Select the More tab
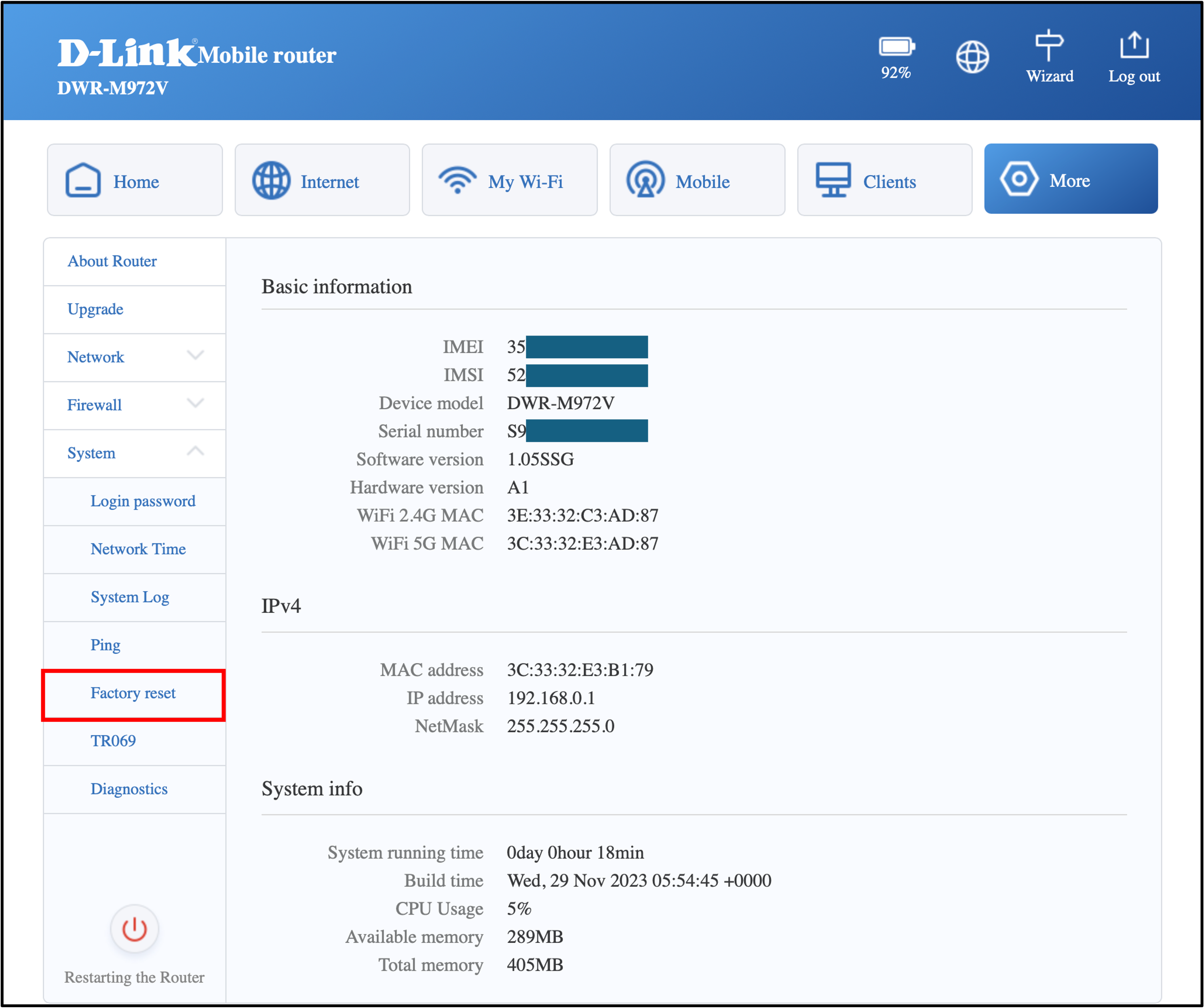 [x=1071, y=179]
